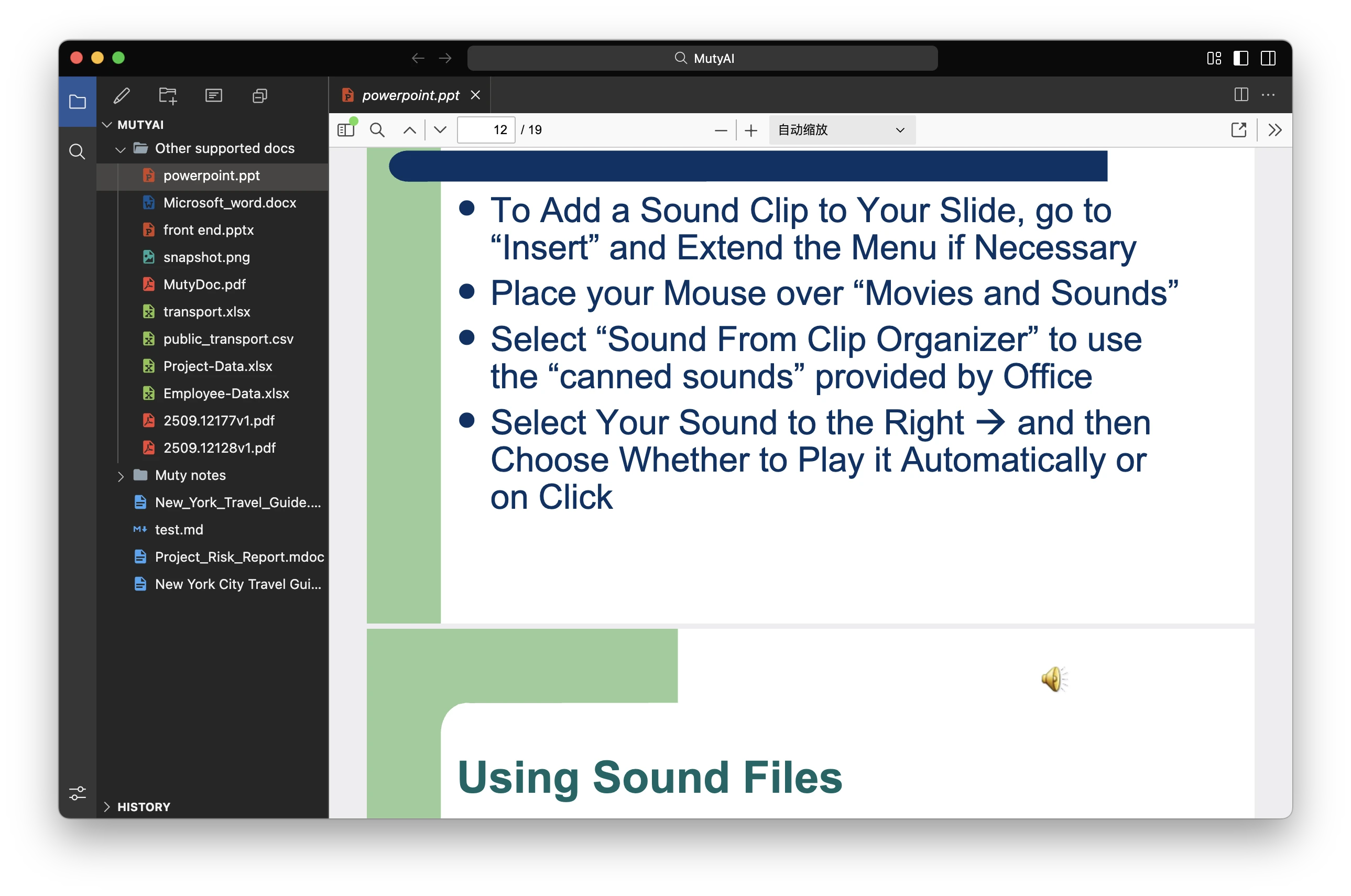Image resolution: width=1351 pixels, height=896 pixels.
Task: Click the collapse all folders icon
Action: [259, 95]
